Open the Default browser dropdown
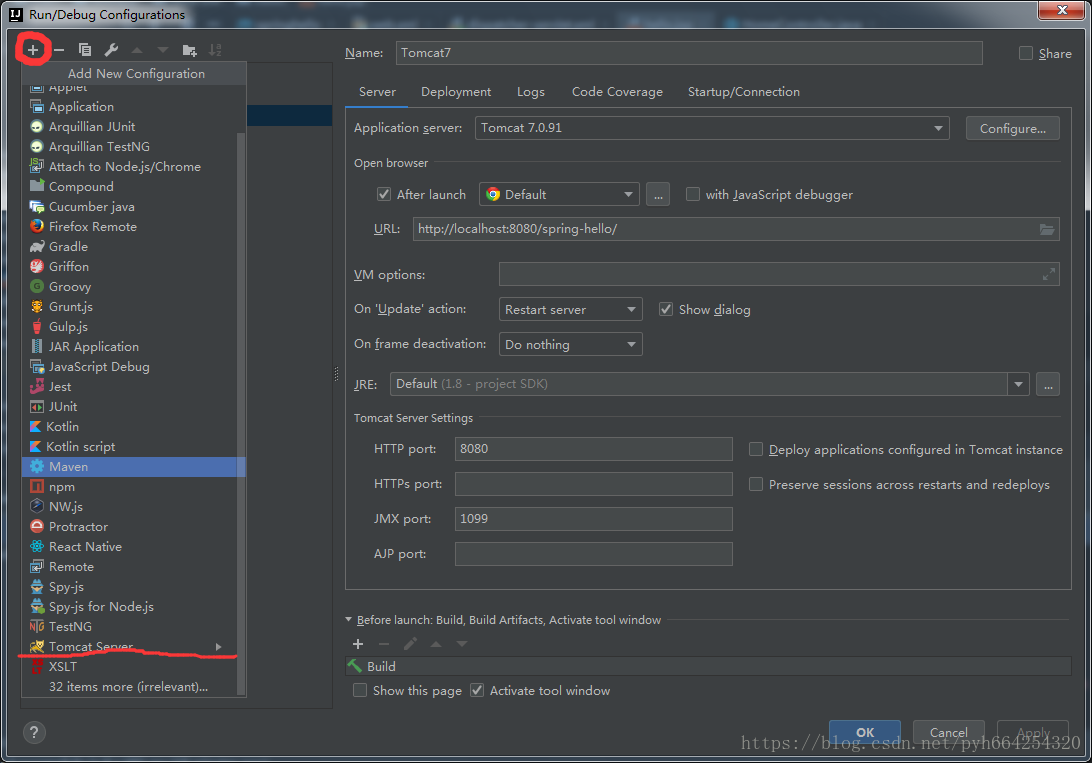Image resolution: width=1092 pixels, height=763 pixels. 559,194
